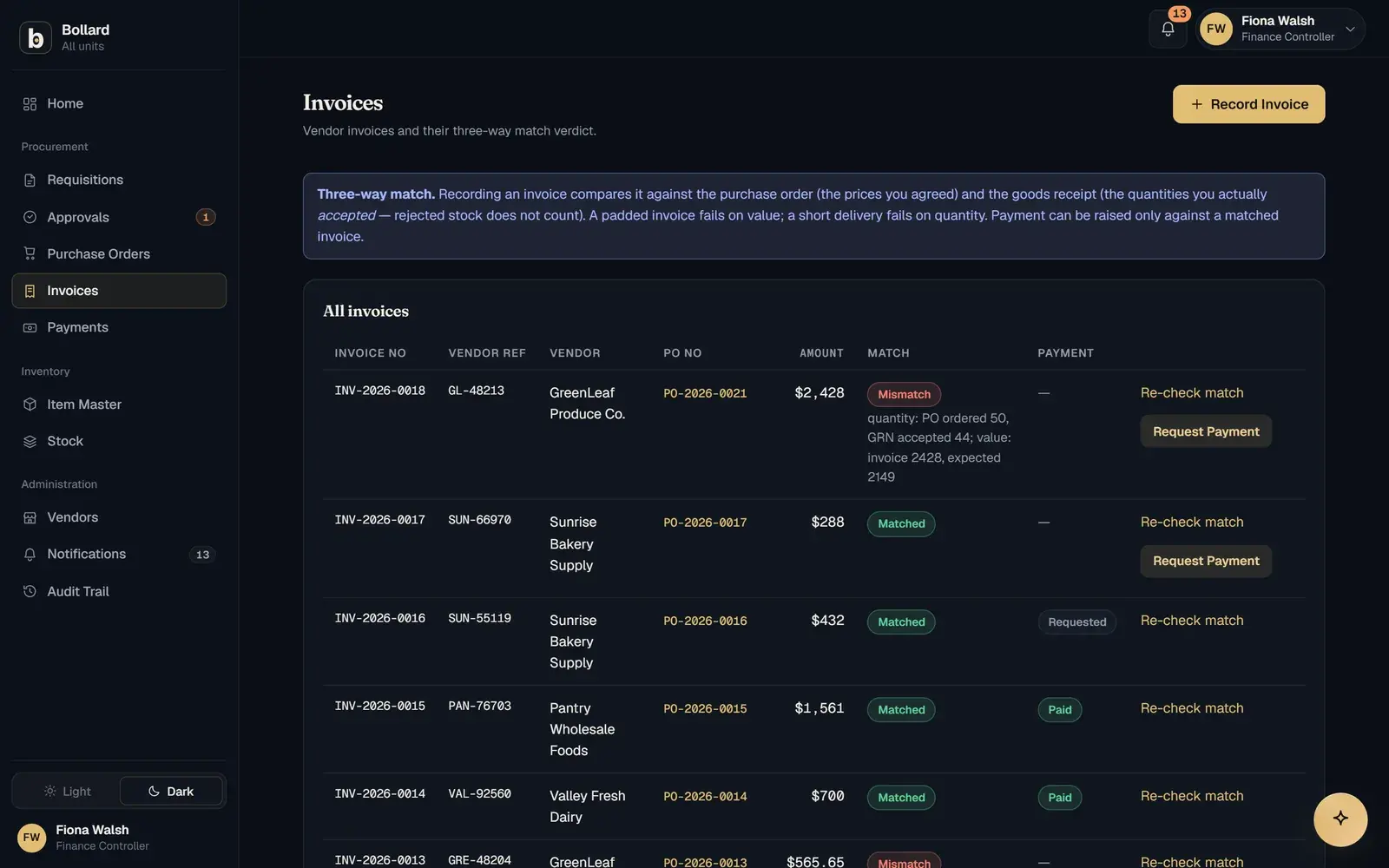Re-check match for INV-2026-0014
Viewport: 1389px width, 868px height.
1192,796
